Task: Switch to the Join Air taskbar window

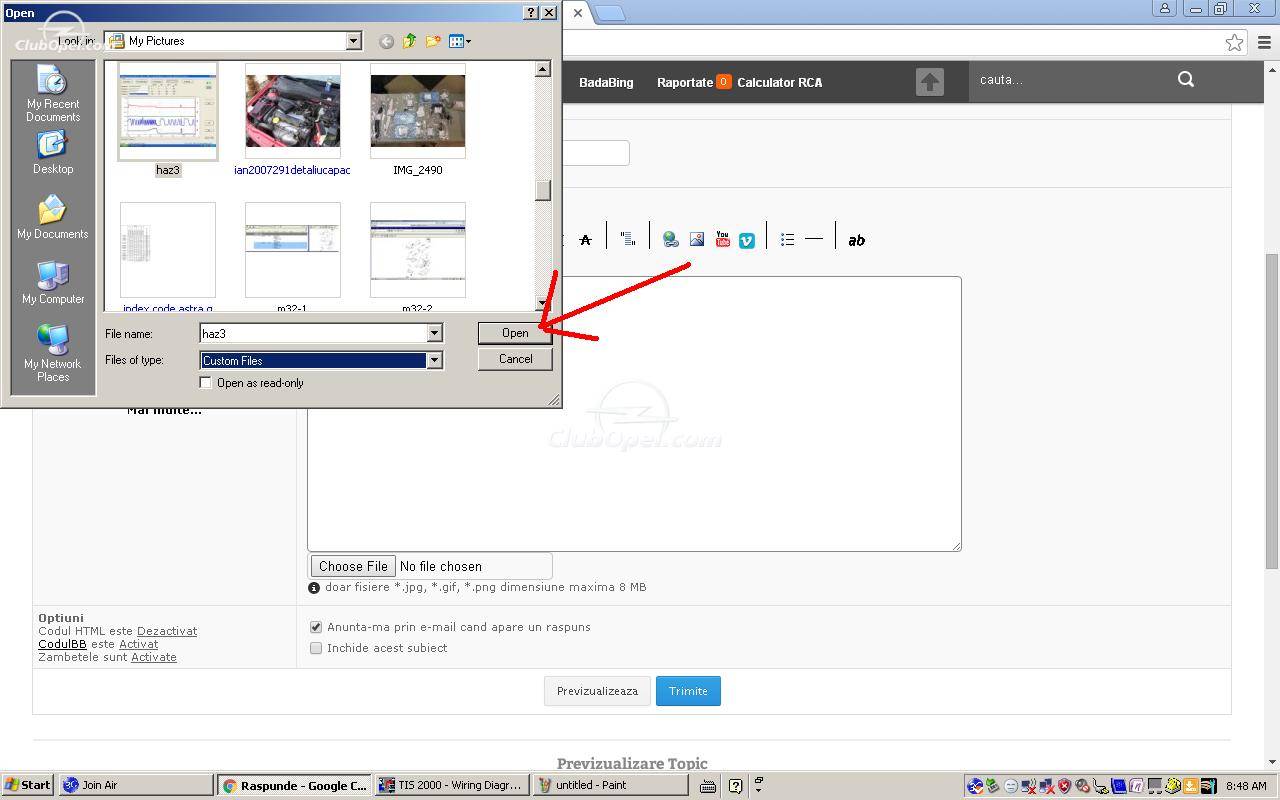Action: click(136, 785)
